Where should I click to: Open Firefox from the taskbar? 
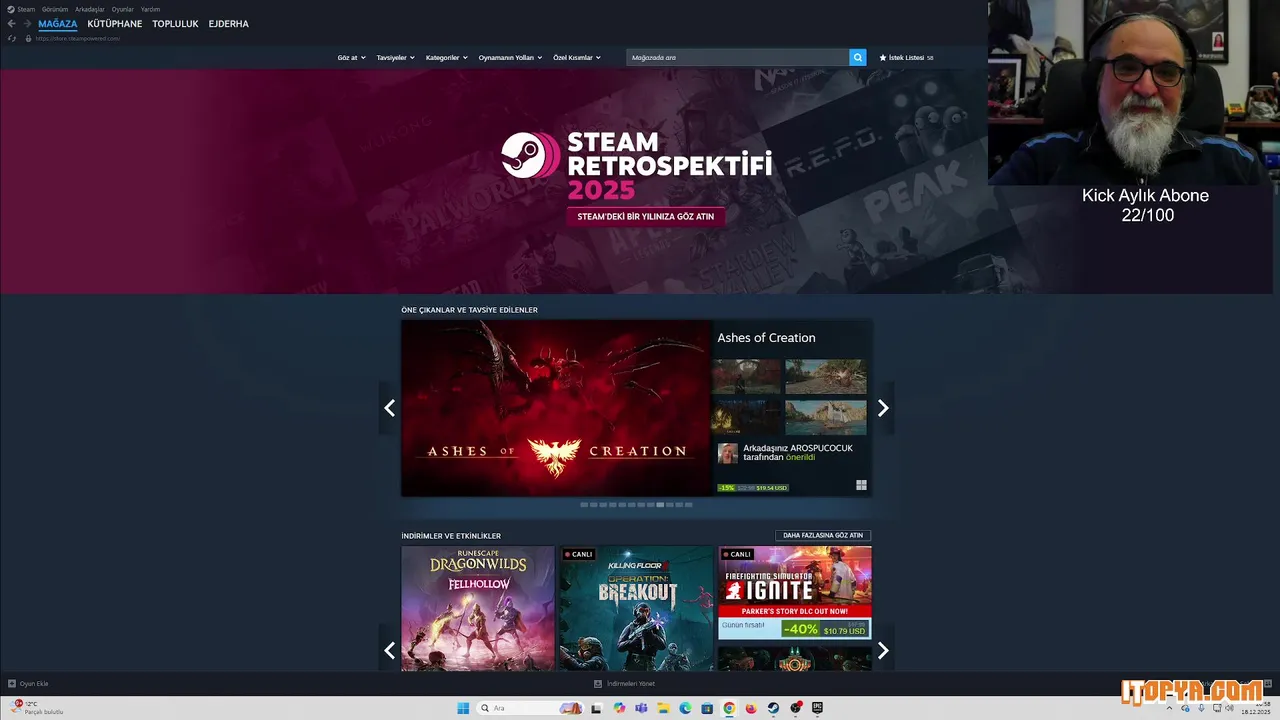tap(751, 708)
